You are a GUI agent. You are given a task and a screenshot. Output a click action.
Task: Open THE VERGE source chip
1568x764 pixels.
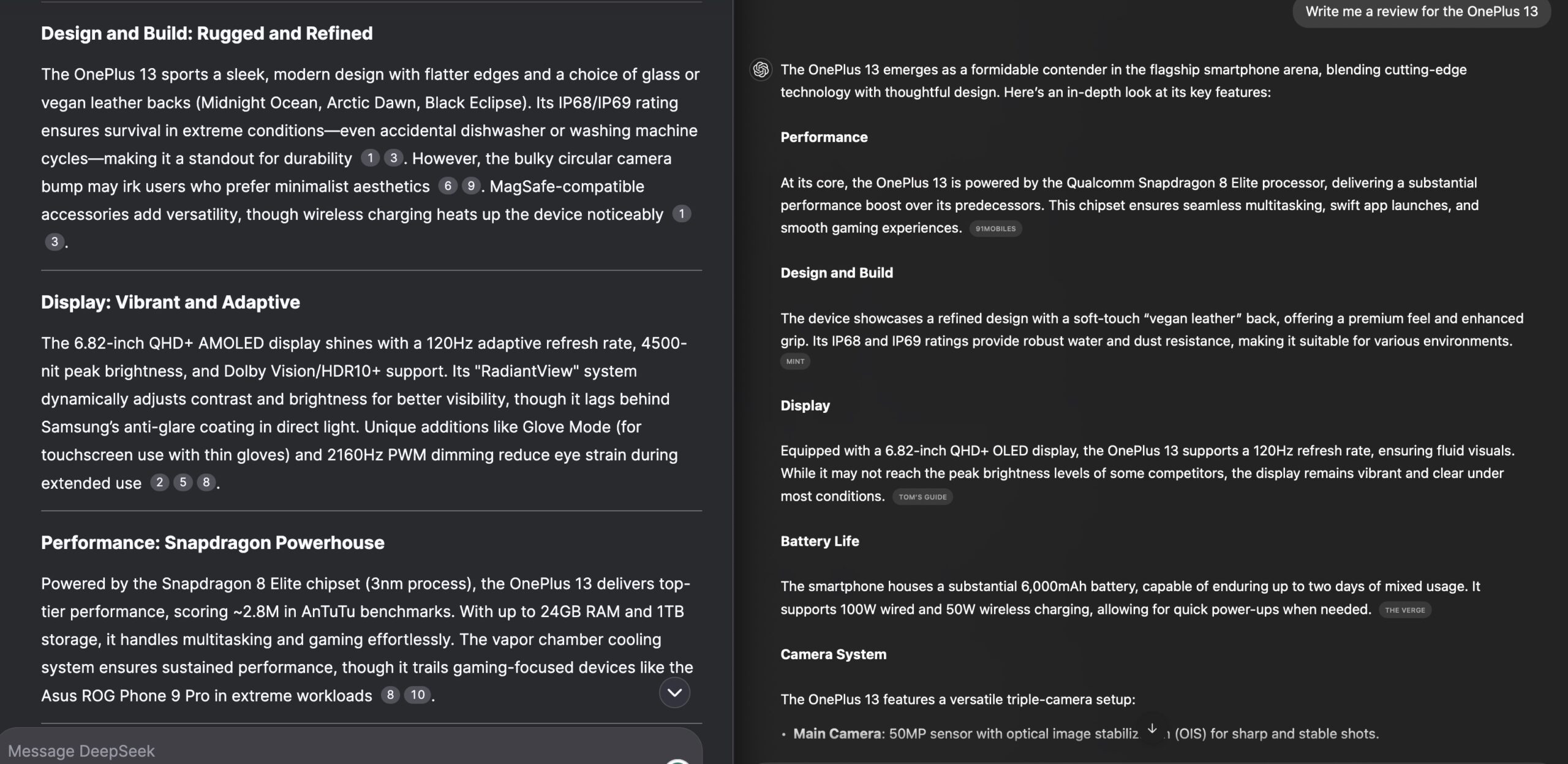coord(1404,610)
